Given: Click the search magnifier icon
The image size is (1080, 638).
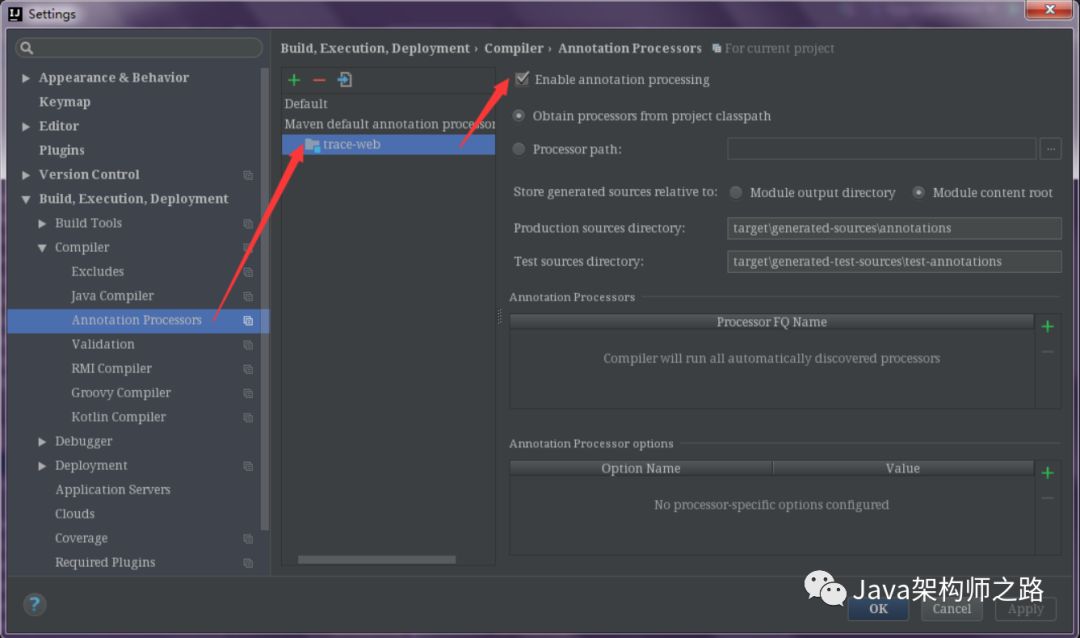Looking at the screenshot, I should tap(26, 48).
